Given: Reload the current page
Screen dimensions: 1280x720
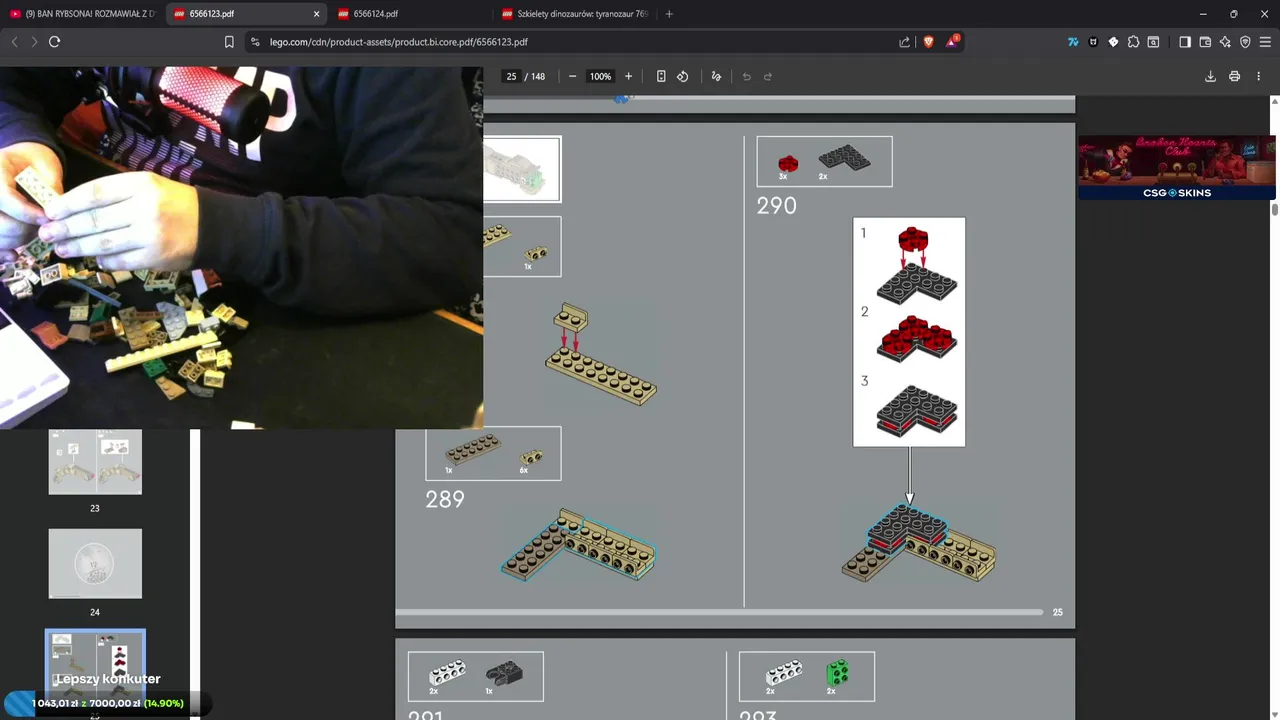Looking at the screenshot, I should tap(55, 42).
